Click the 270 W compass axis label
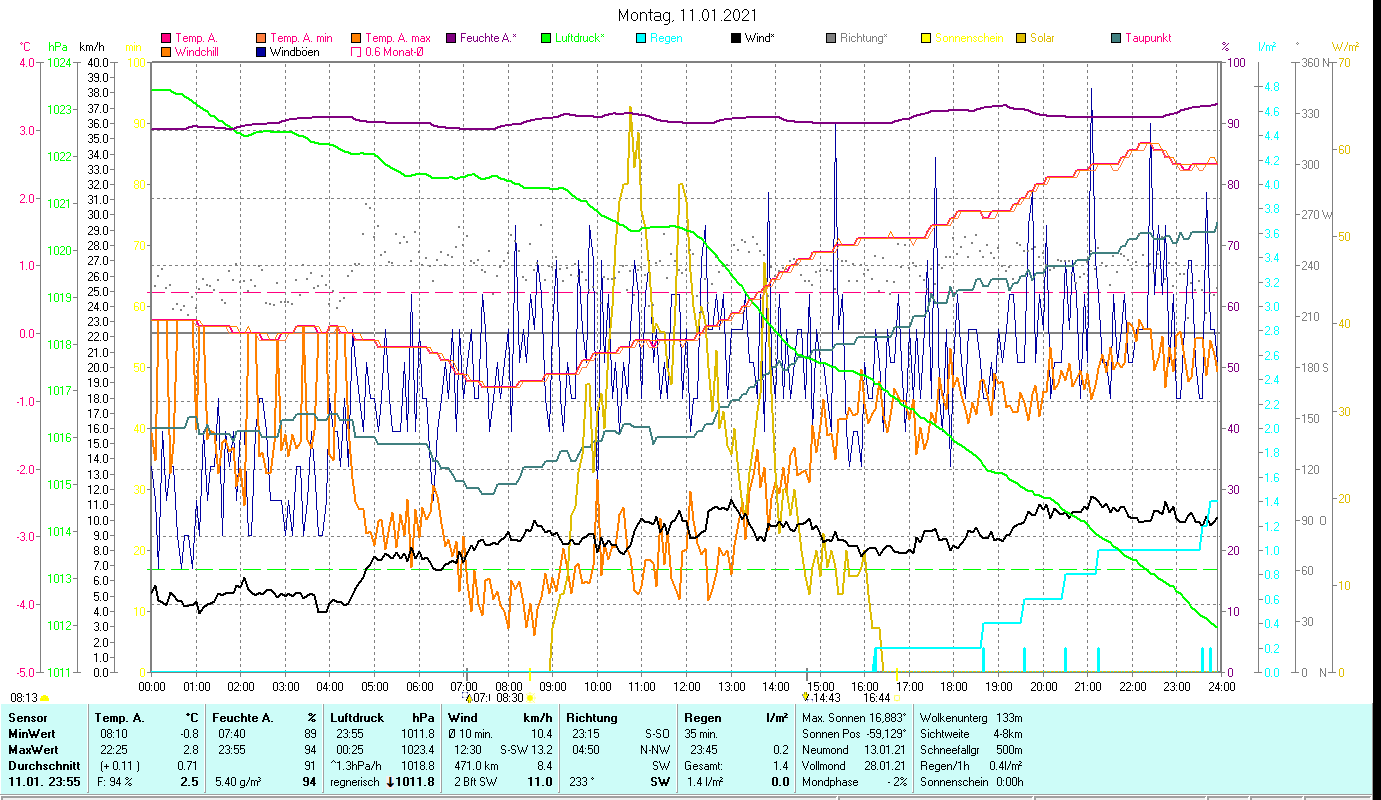 point(1316,215)
